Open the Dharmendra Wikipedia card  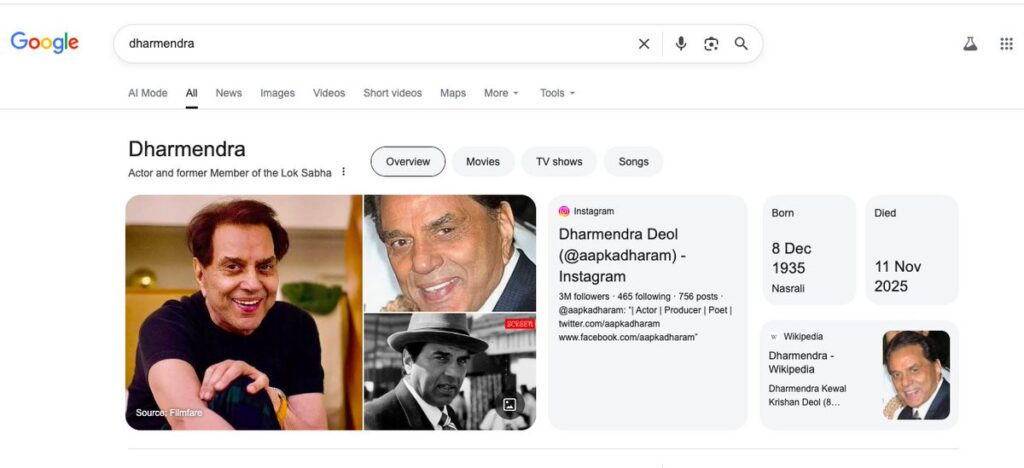(801, 362)
